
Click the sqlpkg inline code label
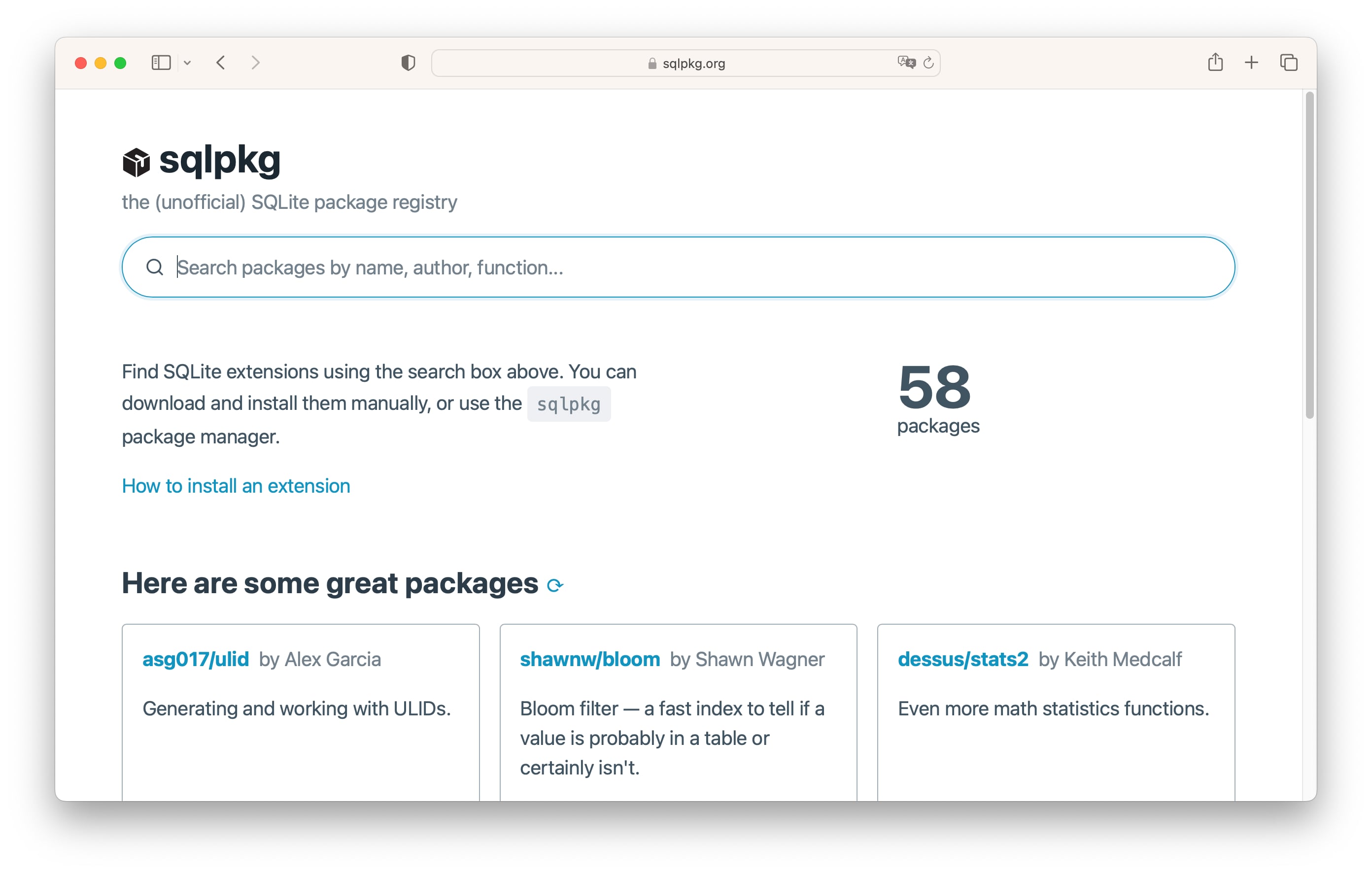[569, 404]
